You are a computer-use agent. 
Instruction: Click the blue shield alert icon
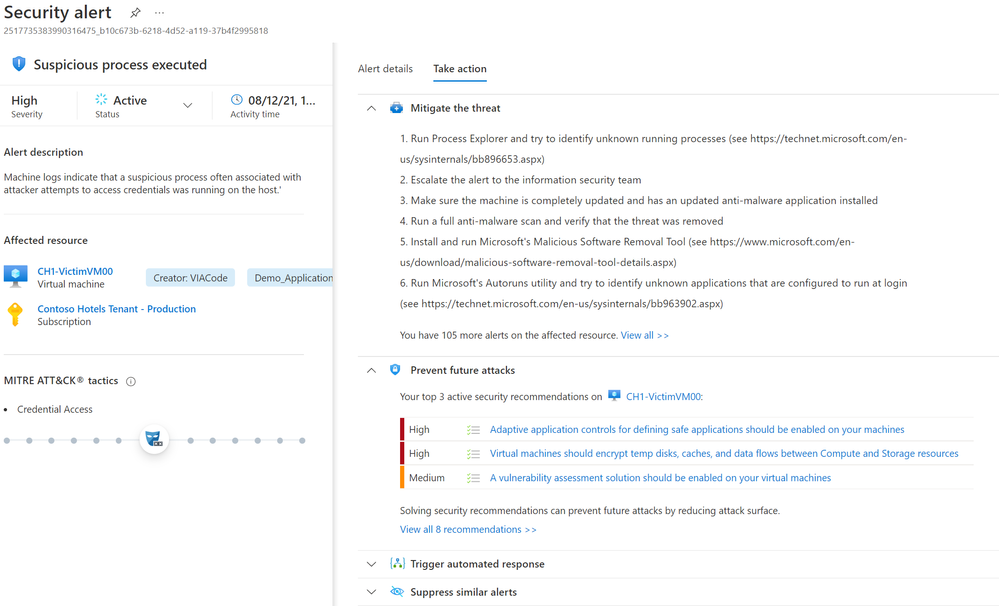pyautogui.click(x=19, y=64)
